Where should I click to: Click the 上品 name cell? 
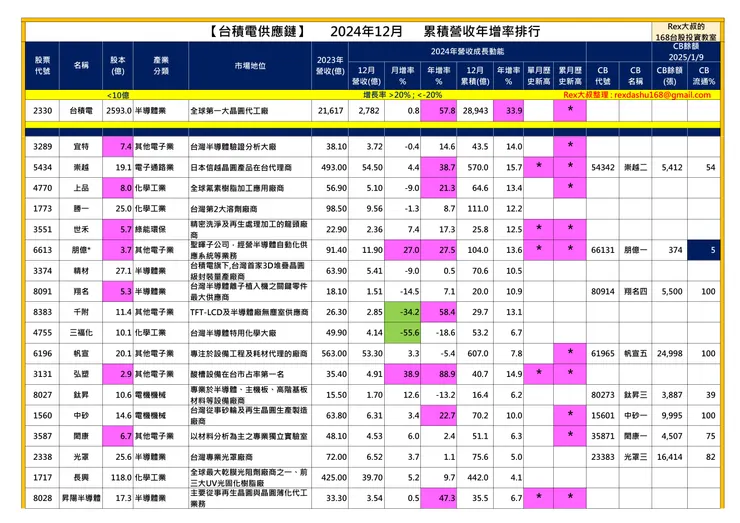(x=81, y=188)
